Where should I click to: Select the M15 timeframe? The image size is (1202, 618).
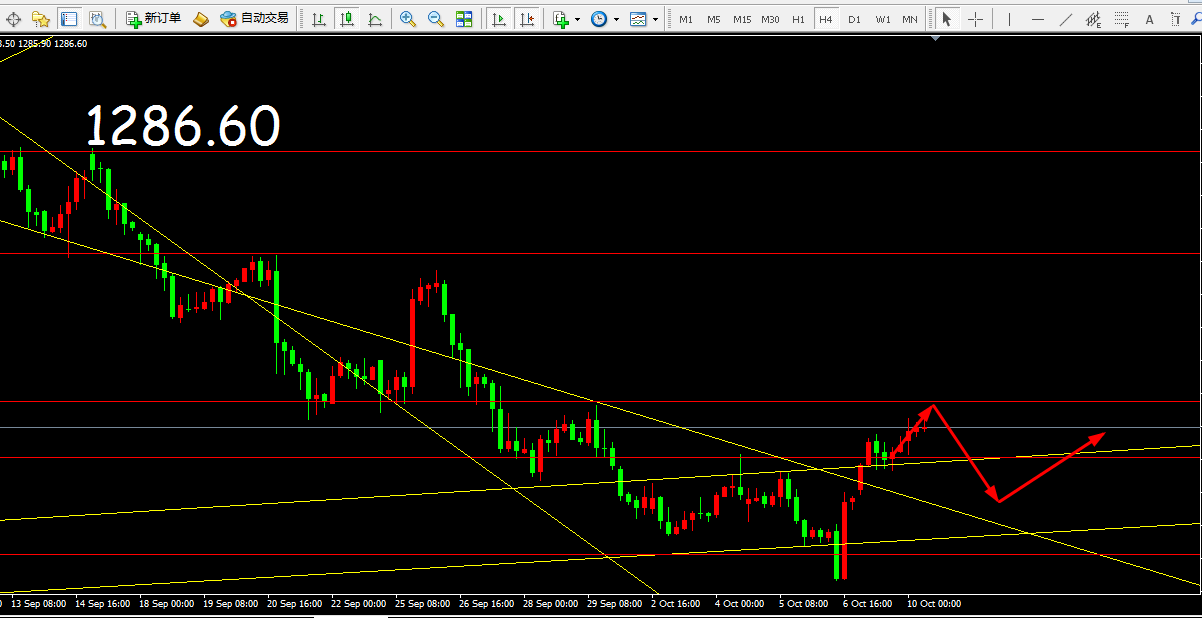click(741, 19)
